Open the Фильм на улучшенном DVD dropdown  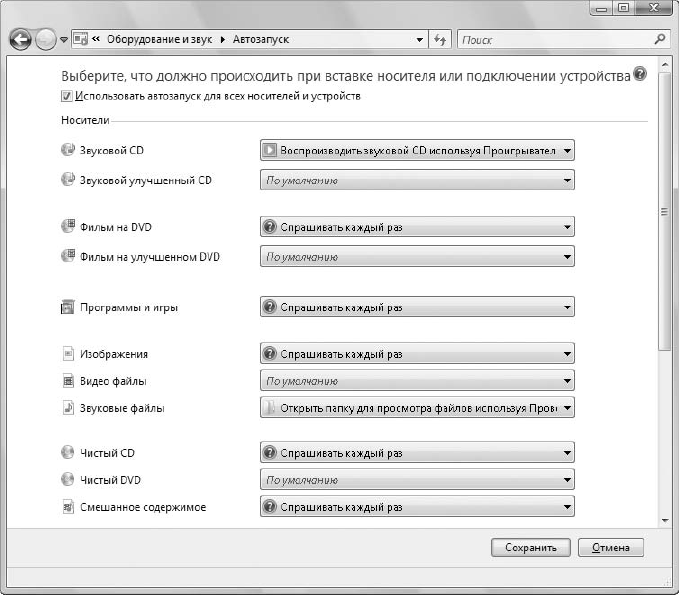[417, 257]
